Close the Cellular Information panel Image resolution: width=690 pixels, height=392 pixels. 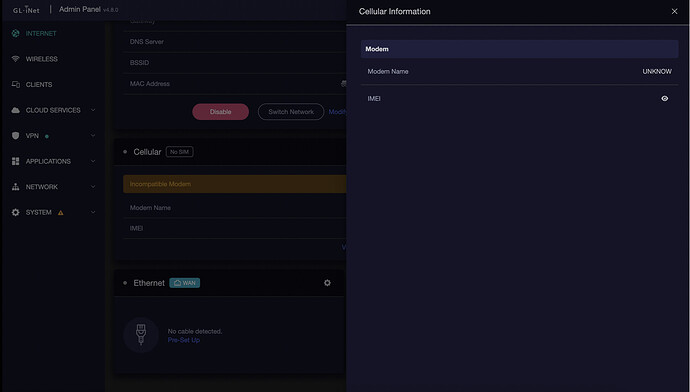tap(674, 11)
